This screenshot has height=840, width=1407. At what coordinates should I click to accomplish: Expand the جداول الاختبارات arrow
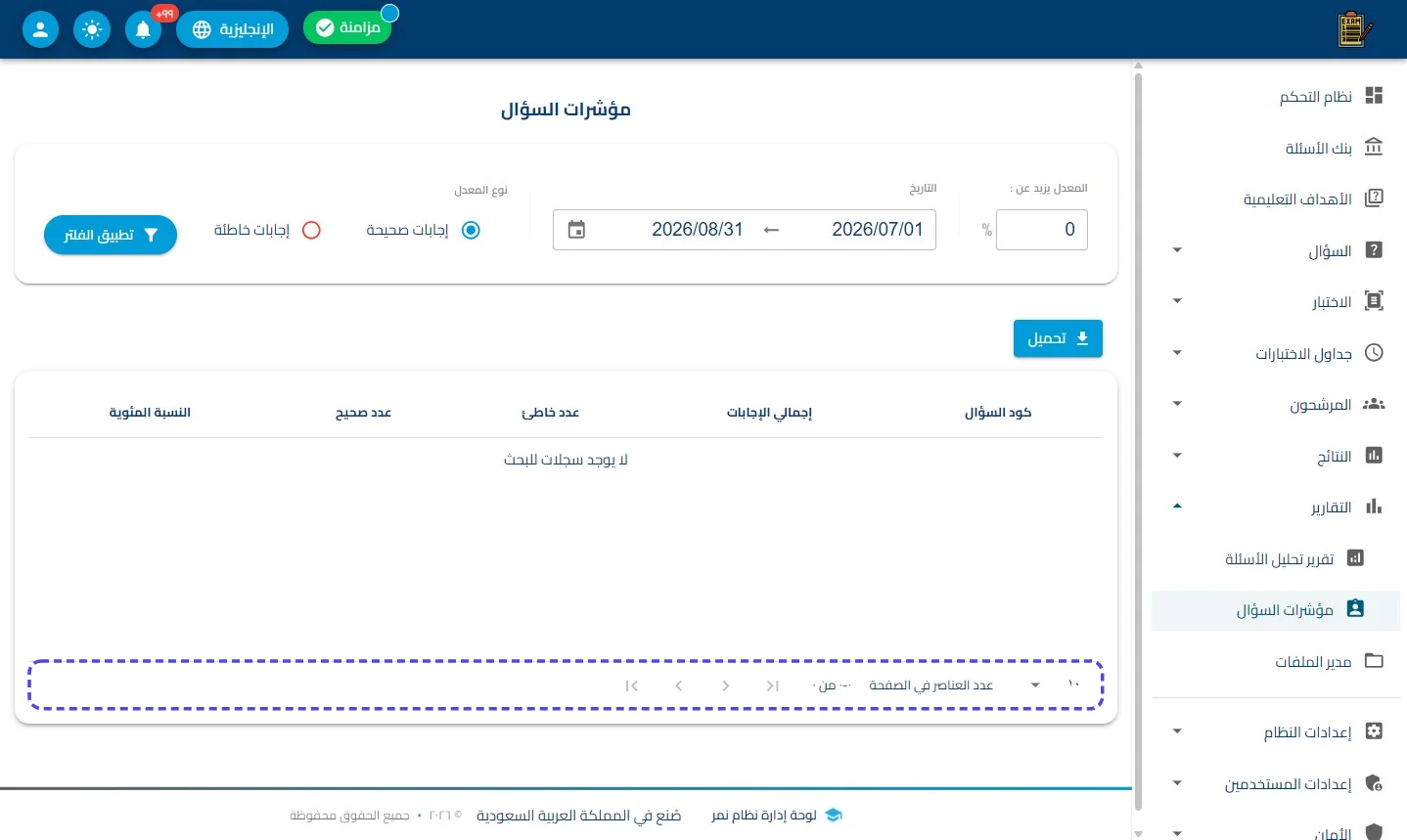(x=1177, y=353)
